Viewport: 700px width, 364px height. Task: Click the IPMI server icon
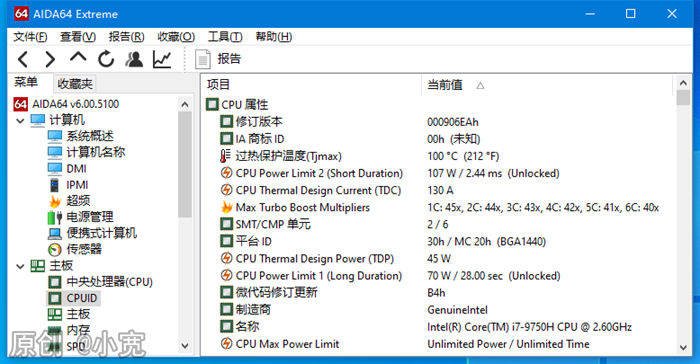[54, 185]
